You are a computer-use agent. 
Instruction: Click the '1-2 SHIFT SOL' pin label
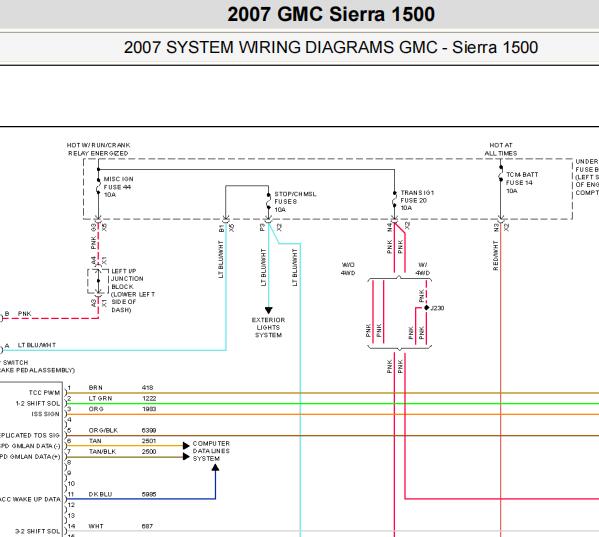(x=38, y=403)
